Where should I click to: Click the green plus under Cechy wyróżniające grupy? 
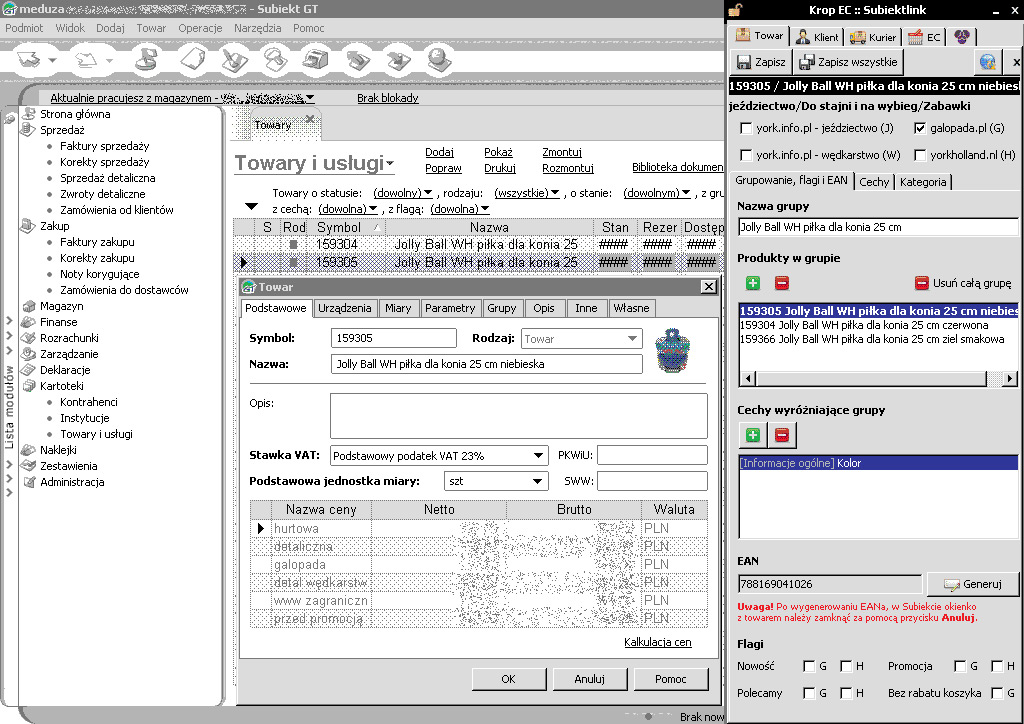(752, 435)
